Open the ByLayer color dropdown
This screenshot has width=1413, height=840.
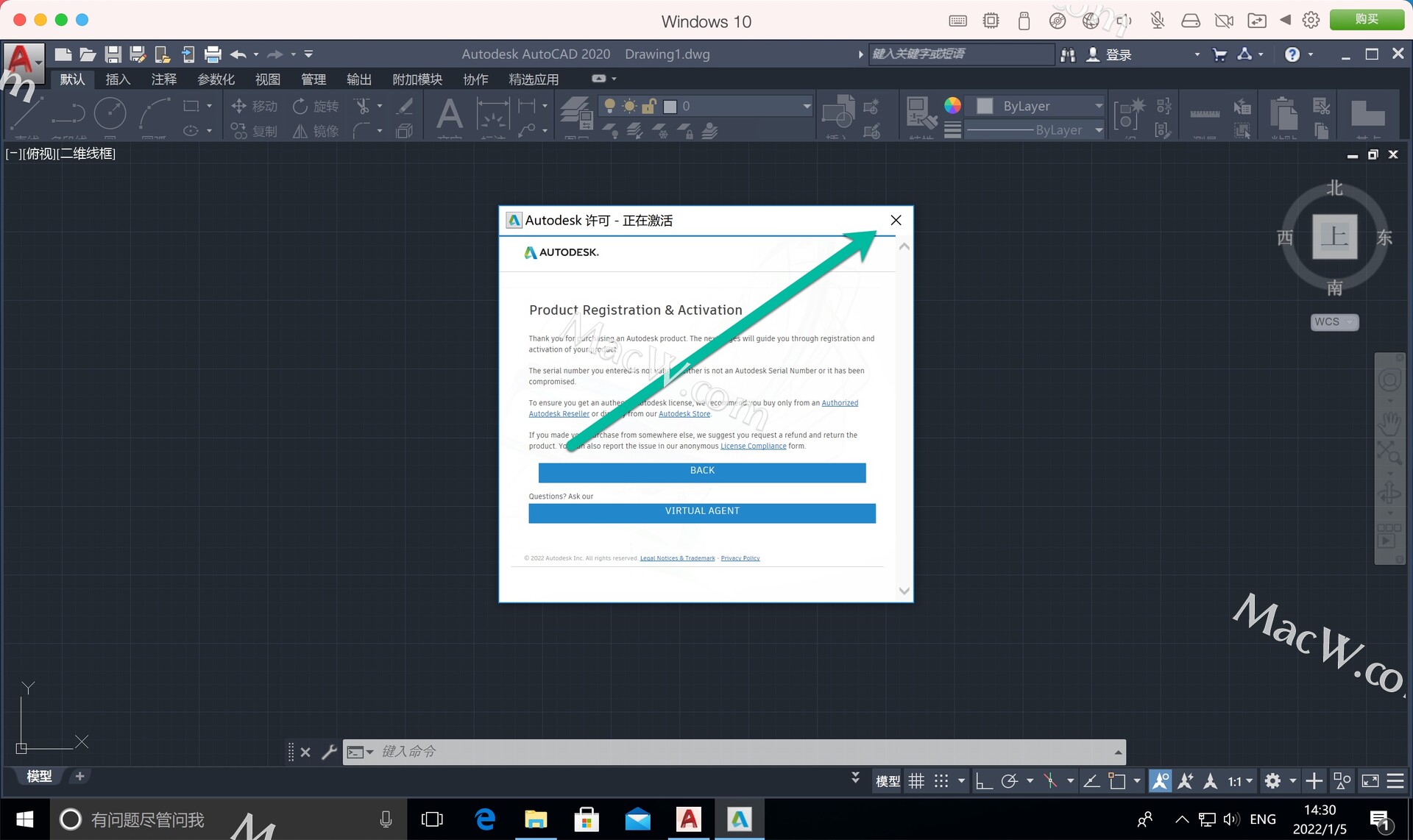(x=1098, y=106)
